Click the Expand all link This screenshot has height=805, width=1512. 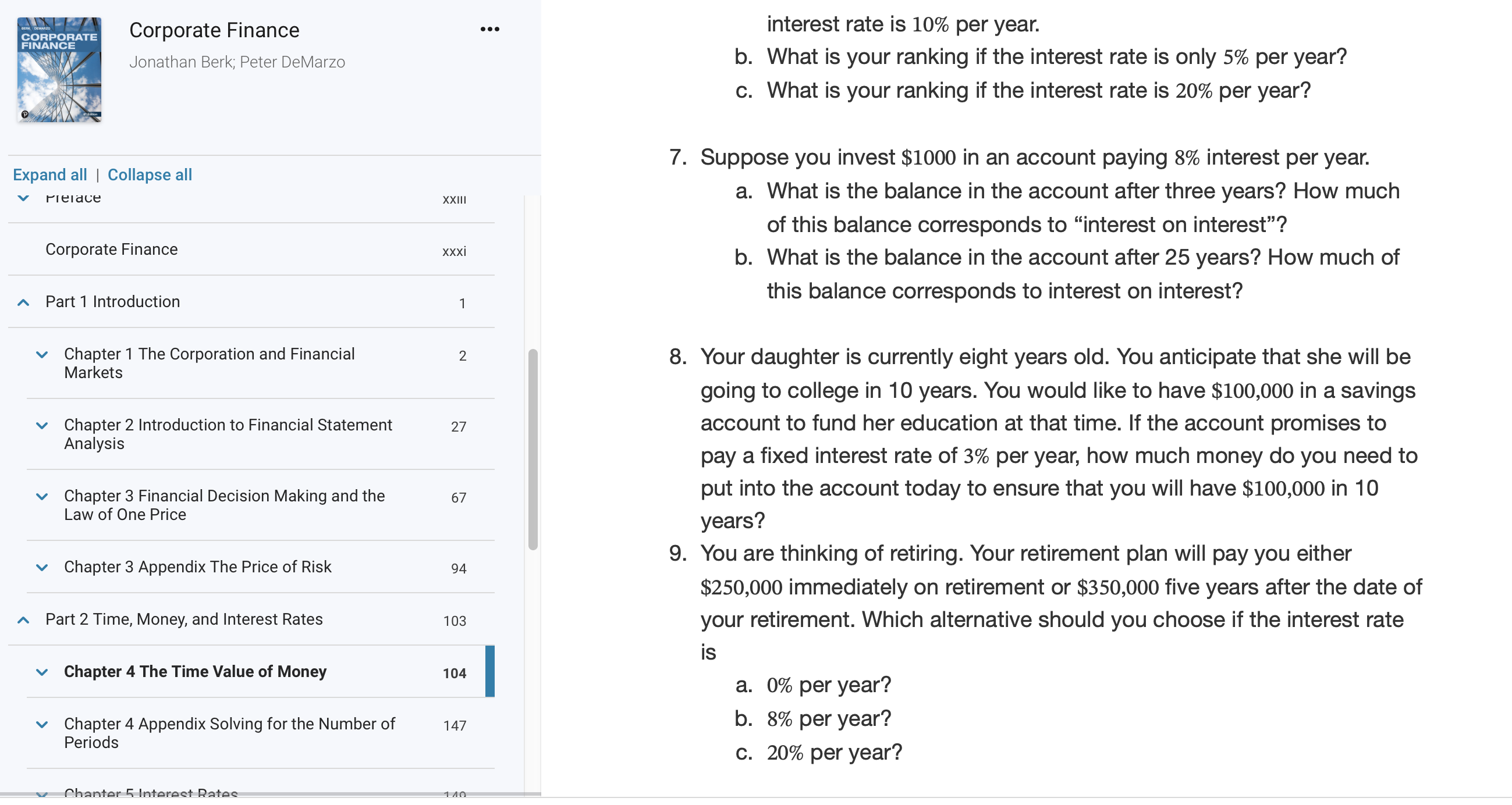coord(50,175)
